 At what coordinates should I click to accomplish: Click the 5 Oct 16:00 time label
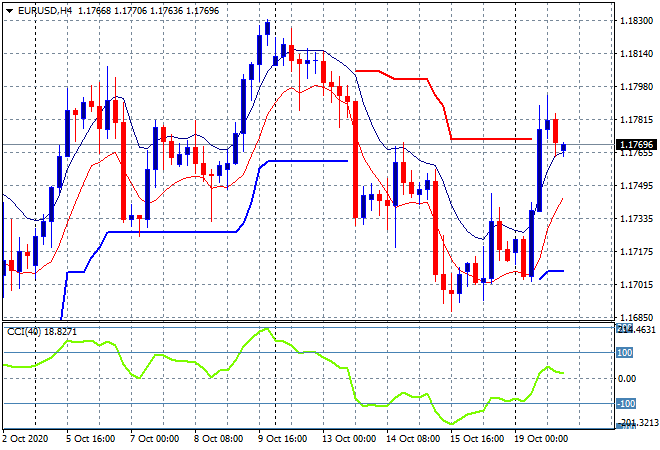click(90, 439)
